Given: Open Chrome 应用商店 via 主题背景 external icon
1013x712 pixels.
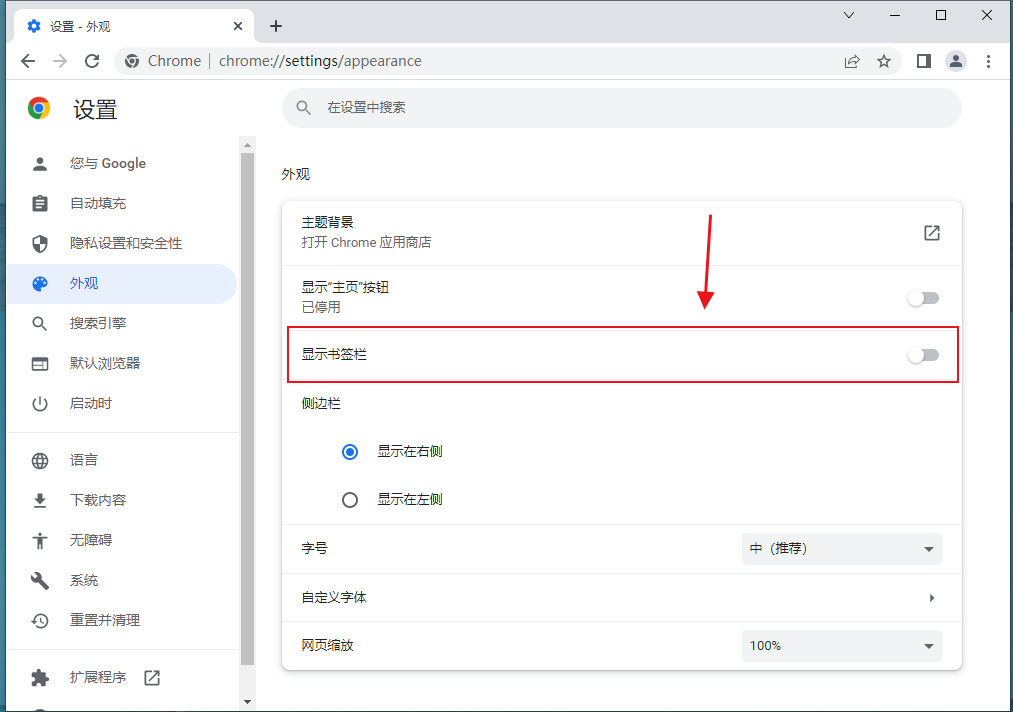Looking at the screenshot, I should pyautogui.click(x=932, y=233).
